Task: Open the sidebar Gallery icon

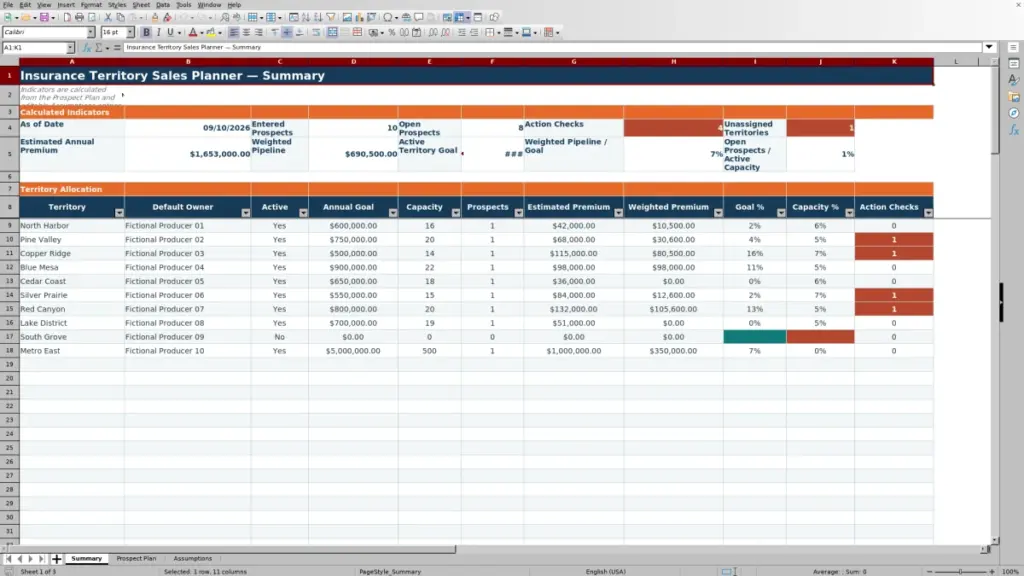Action: [1014, 97]
